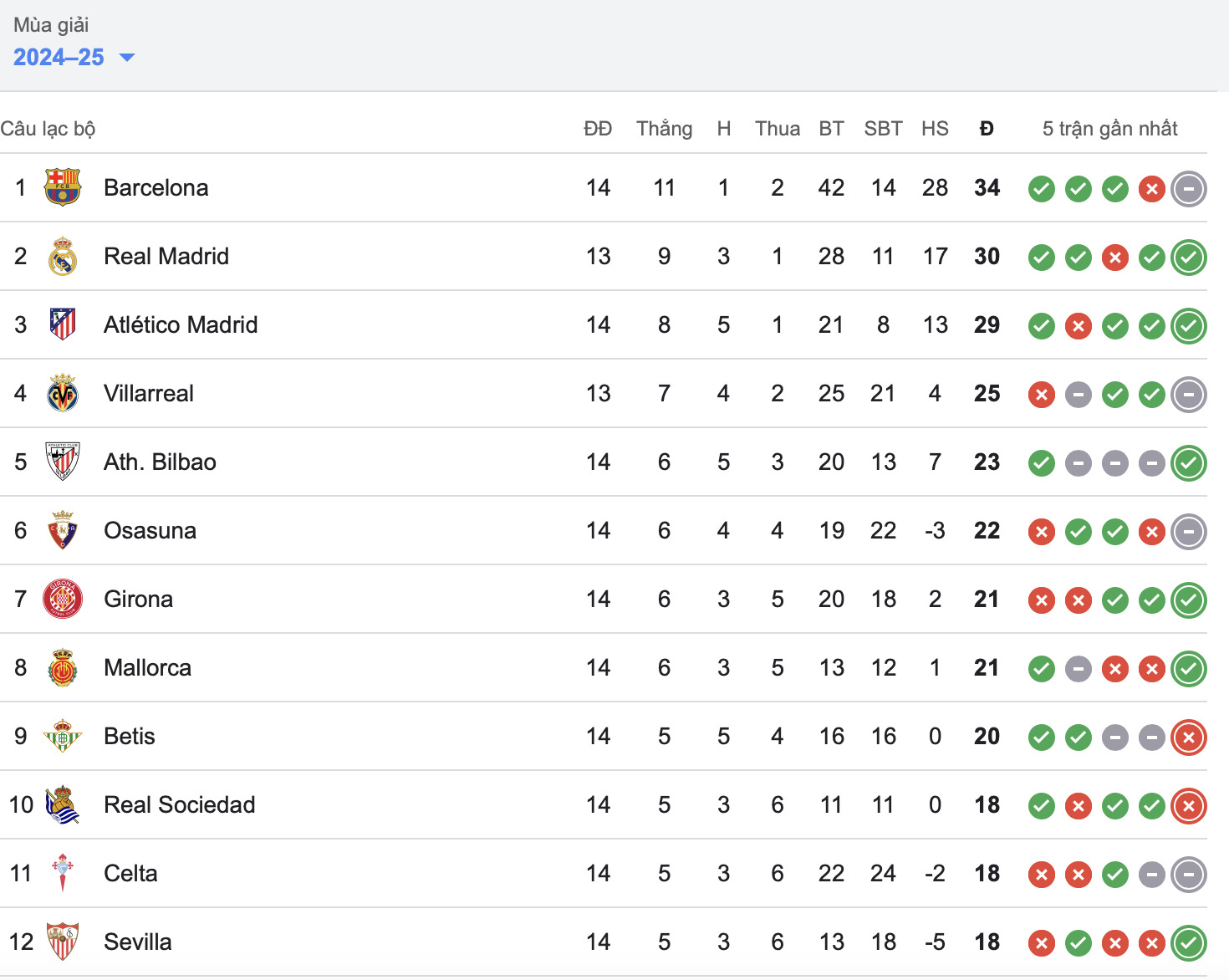
Task: Click Betis's latest loss result icon
Action: tap(1188, 738)
